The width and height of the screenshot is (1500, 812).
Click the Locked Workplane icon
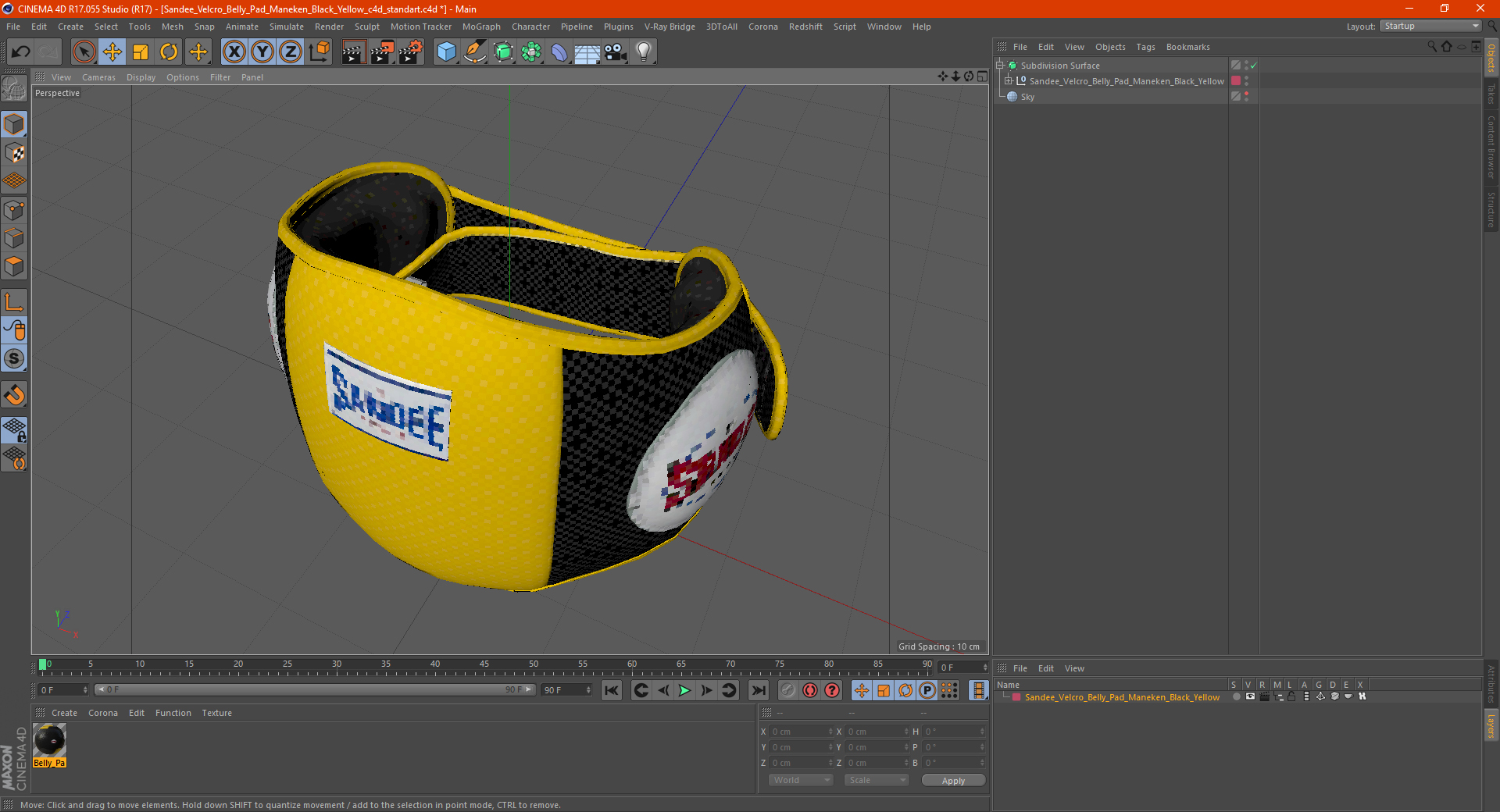[x=14, y=430]
